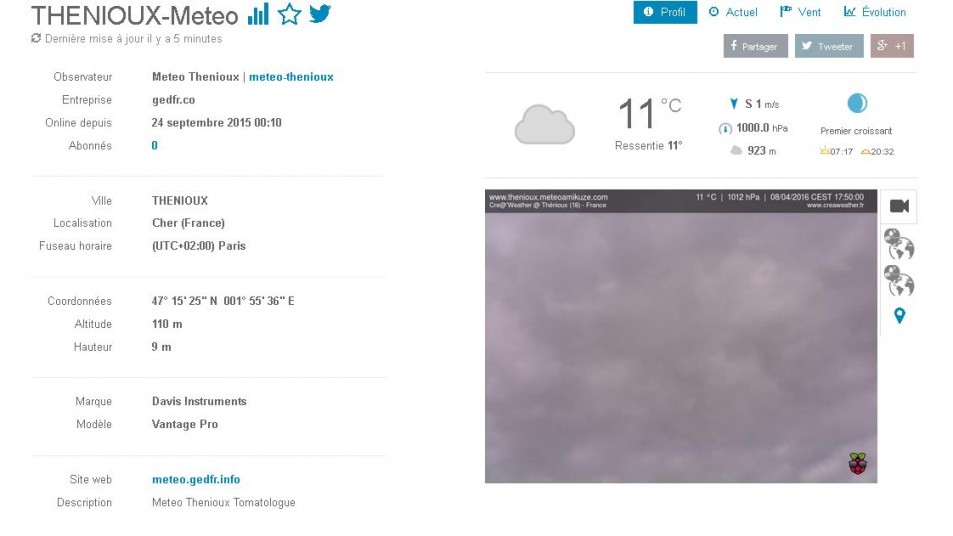
Task: Click the moon phase icon
Action: click(x=857, y=103)
